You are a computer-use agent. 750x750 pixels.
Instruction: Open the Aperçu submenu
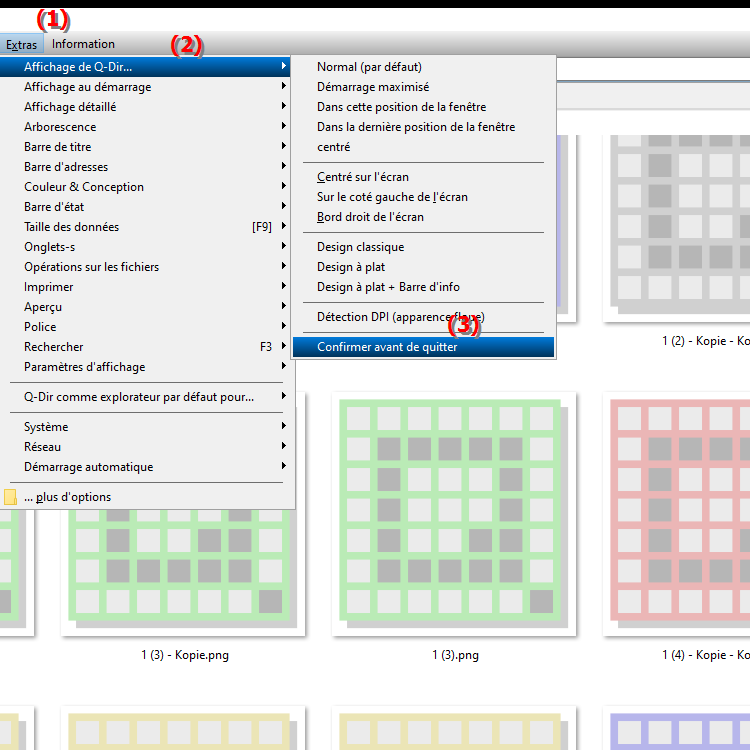pyautogui.click(x=146, y=307)
